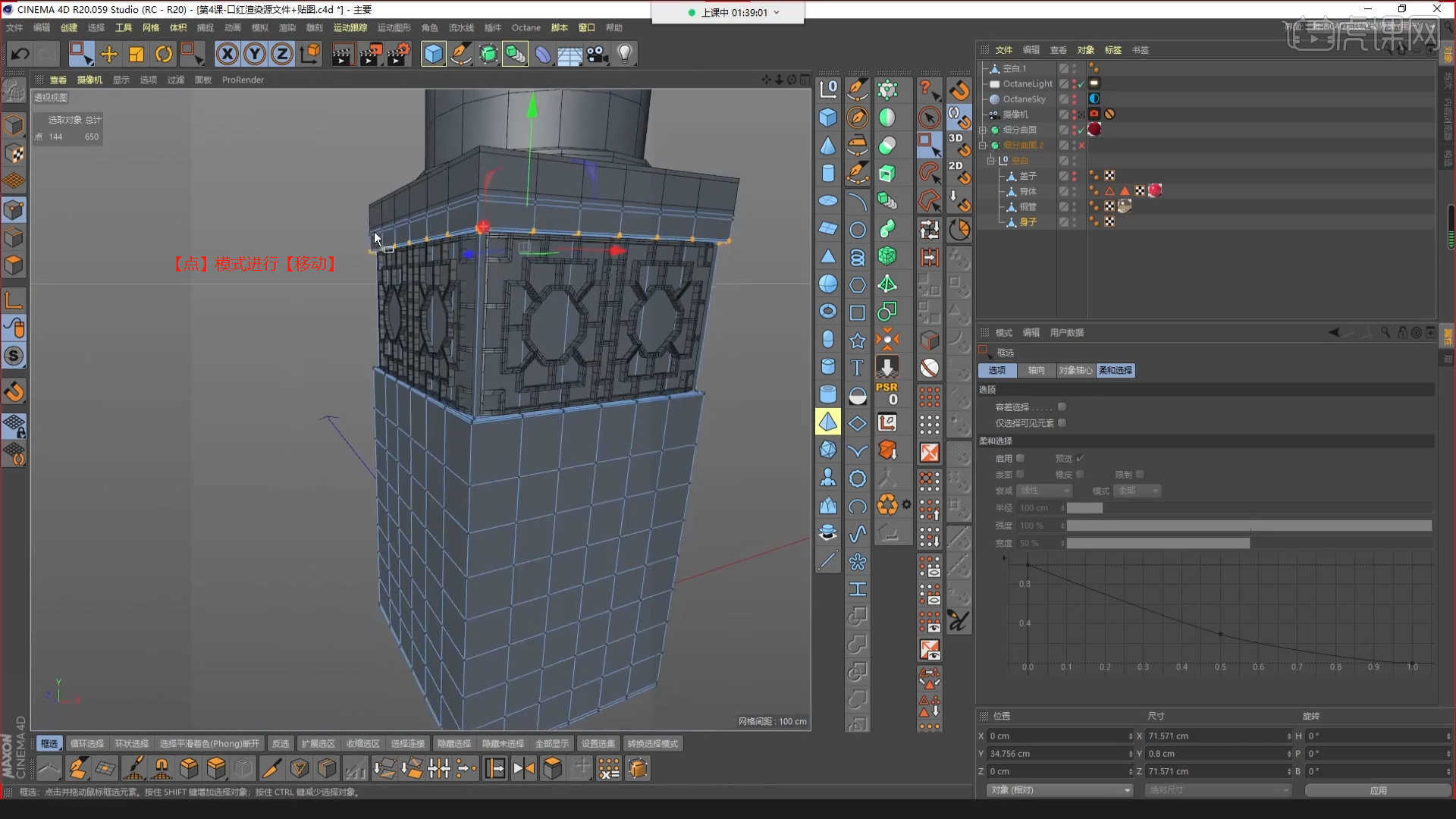Viewport: 1456px width, 819px height.
Task: Click the spline pen icon in top toolbar
Action: tap(460, 54)
